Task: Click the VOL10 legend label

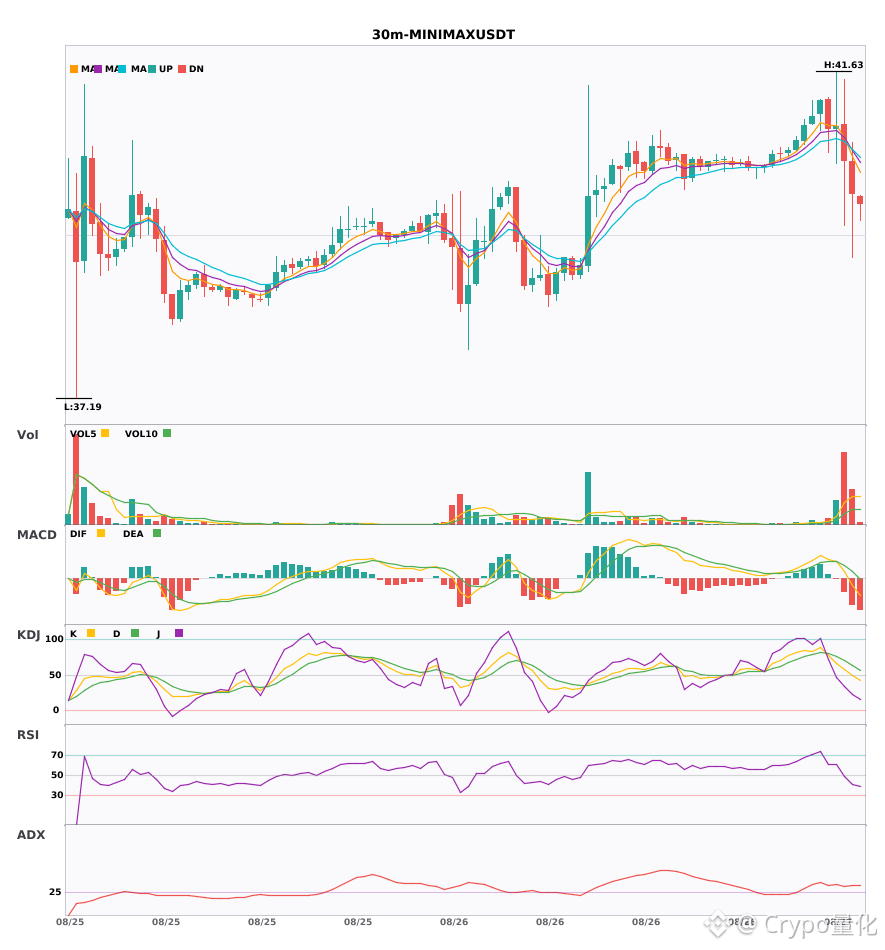Action: coord(141,434)
